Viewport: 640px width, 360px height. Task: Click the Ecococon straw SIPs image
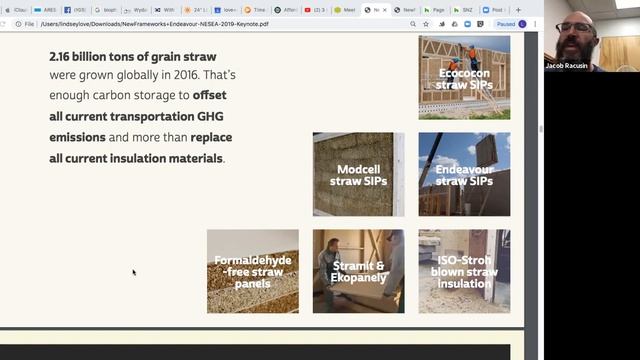464,78
